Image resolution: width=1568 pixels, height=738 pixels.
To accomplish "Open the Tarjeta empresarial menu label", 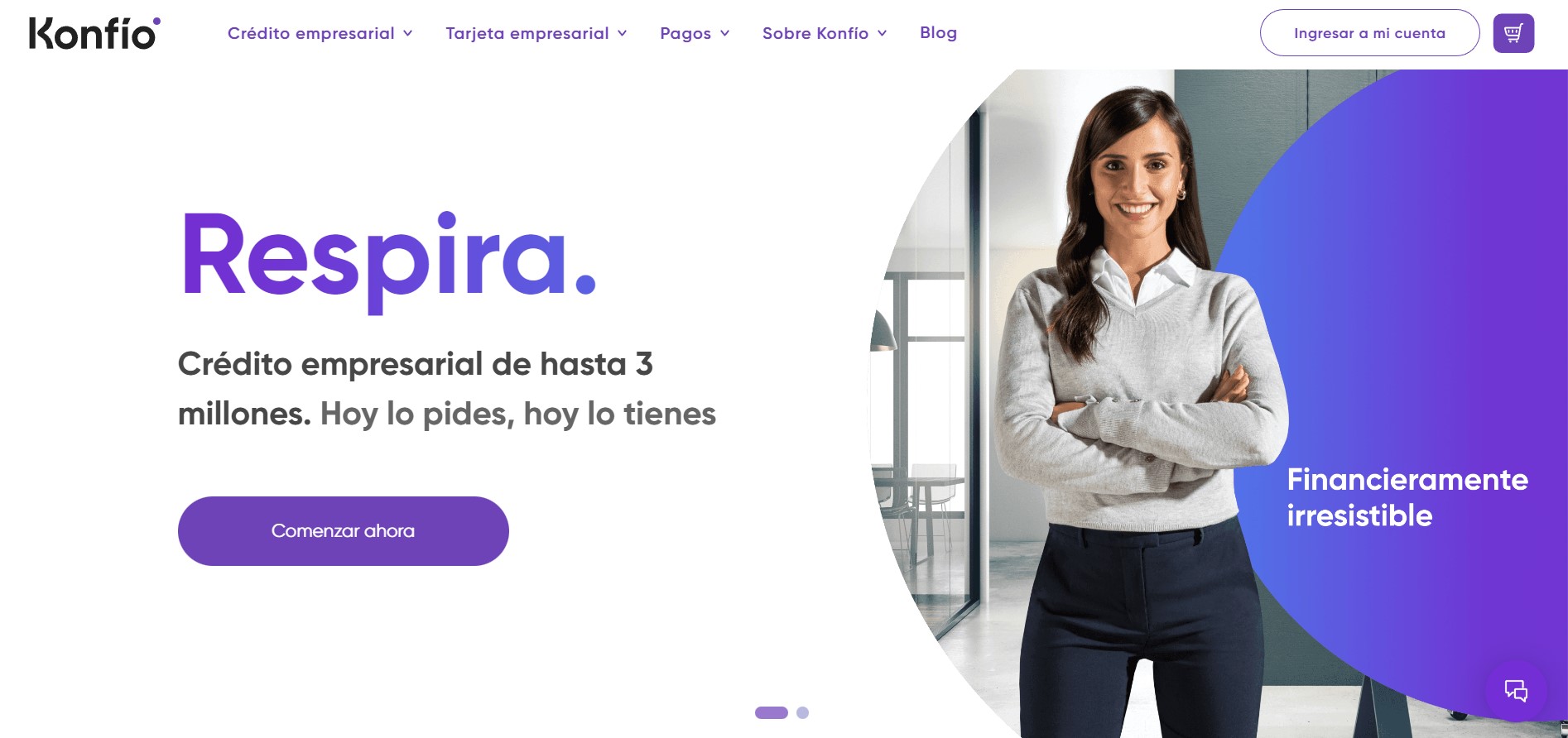I will pos(527,33).
